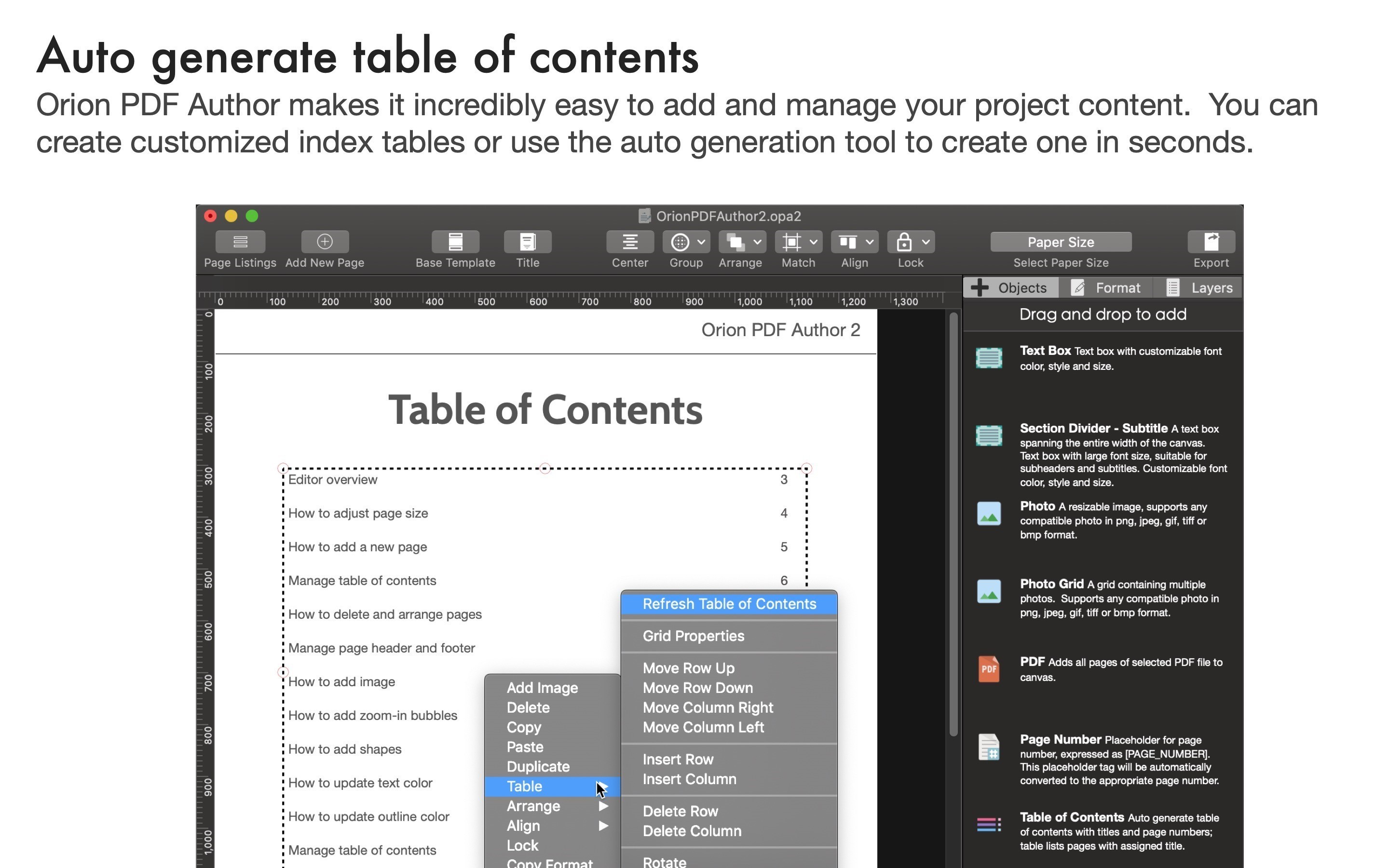The width and height of the screenshot is (1389, 868).
Task: Click the Center alignment toolbar icon
Action: coord(630,242)
